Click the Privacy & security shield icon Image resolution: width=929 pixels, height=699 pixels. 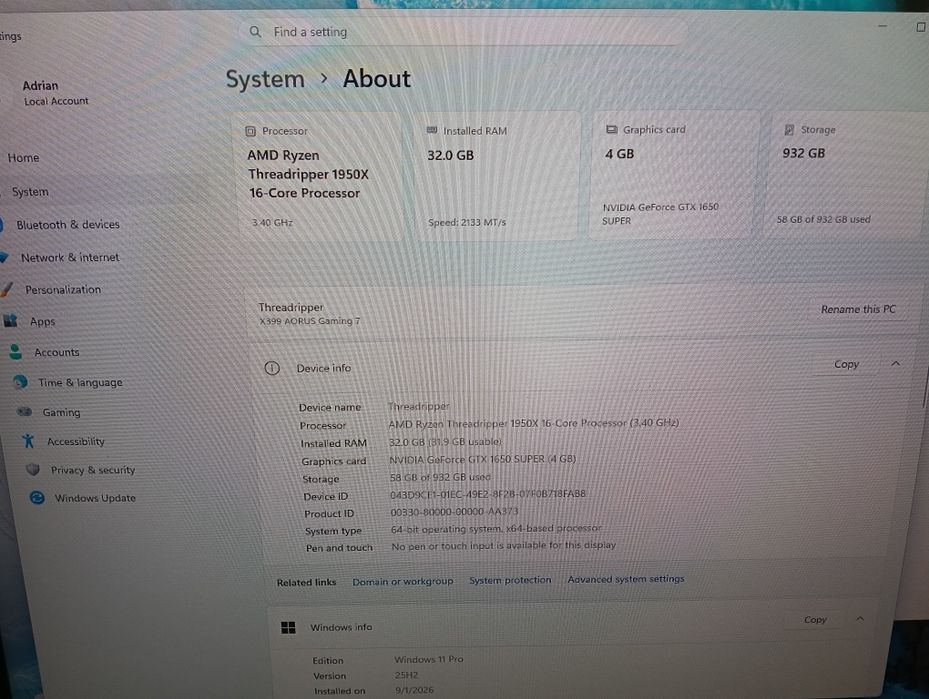point(33,469)
